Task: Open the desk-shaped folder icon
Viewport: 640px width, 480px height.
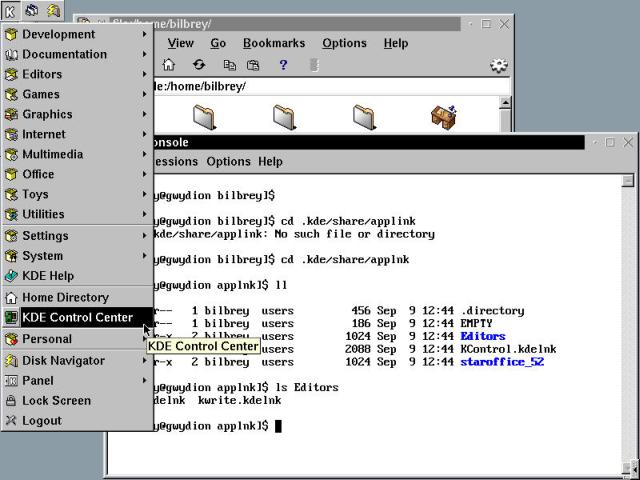Action: (444, 117)
